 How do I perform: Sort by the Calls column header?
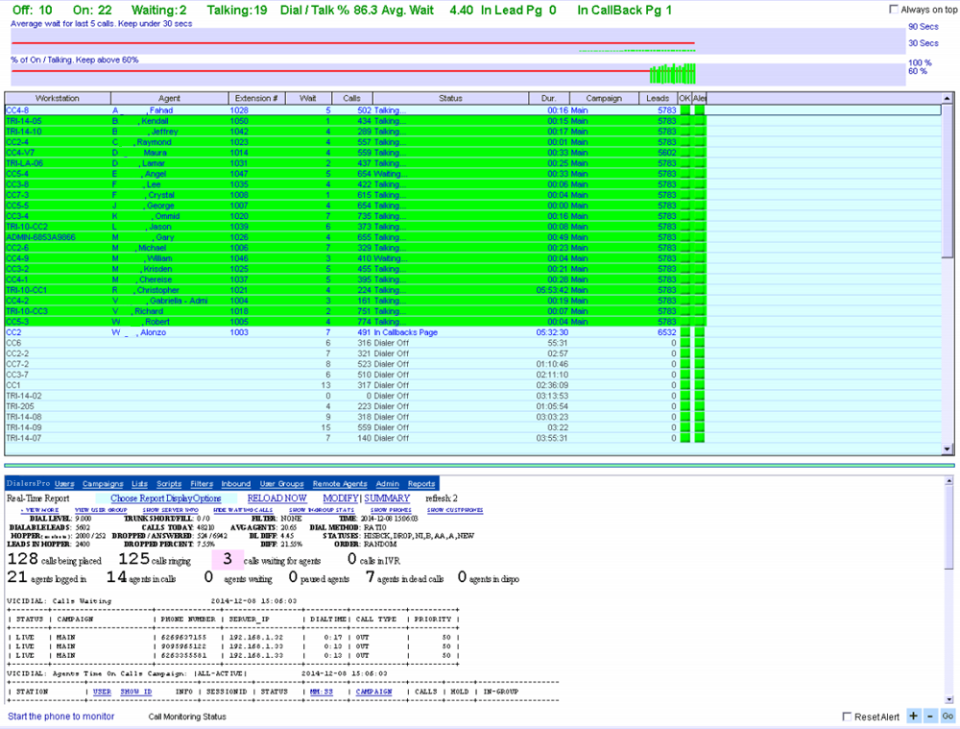click(x=352, y=98)
